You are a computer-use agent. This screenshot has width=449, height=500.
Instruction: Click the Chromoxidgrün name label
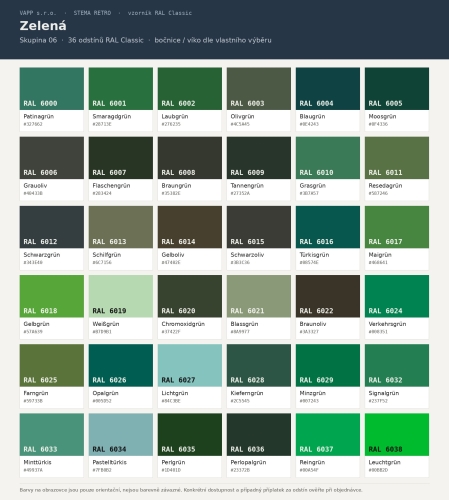[183, 324]
